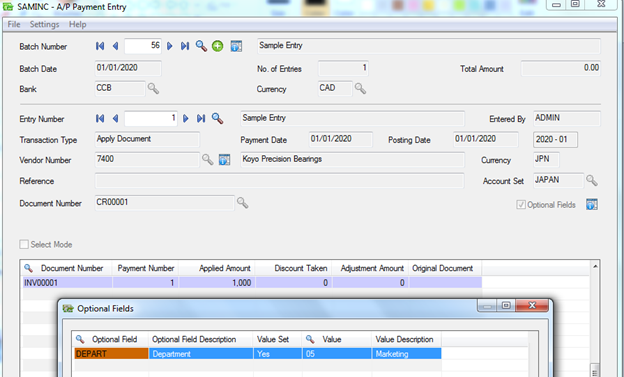Click the Bank field showing CCB
624x377 pixels.
[120, 88]
